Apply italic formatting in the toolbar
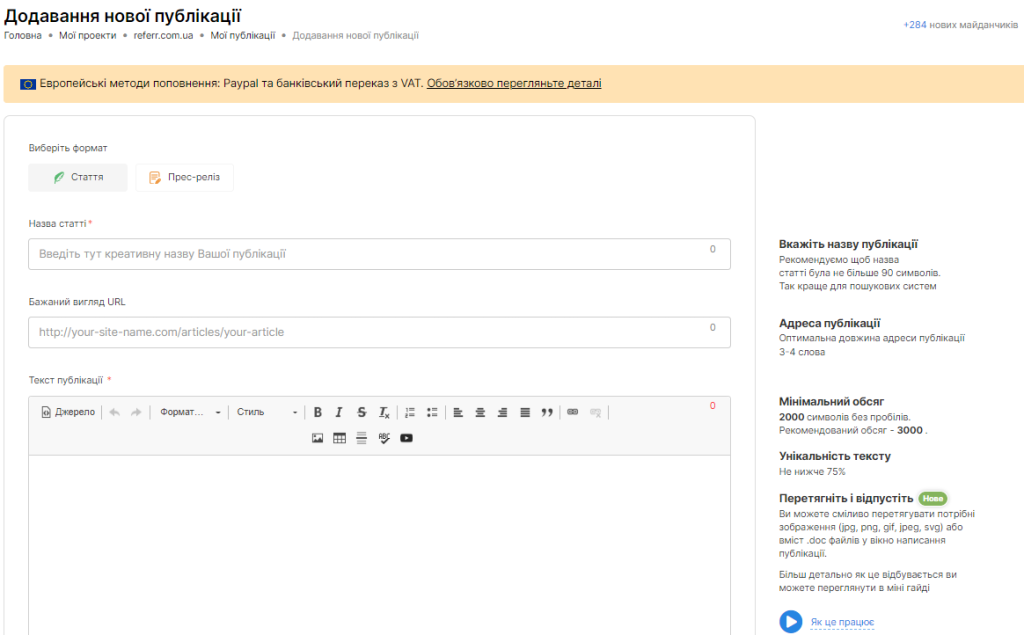 (339, 412)
